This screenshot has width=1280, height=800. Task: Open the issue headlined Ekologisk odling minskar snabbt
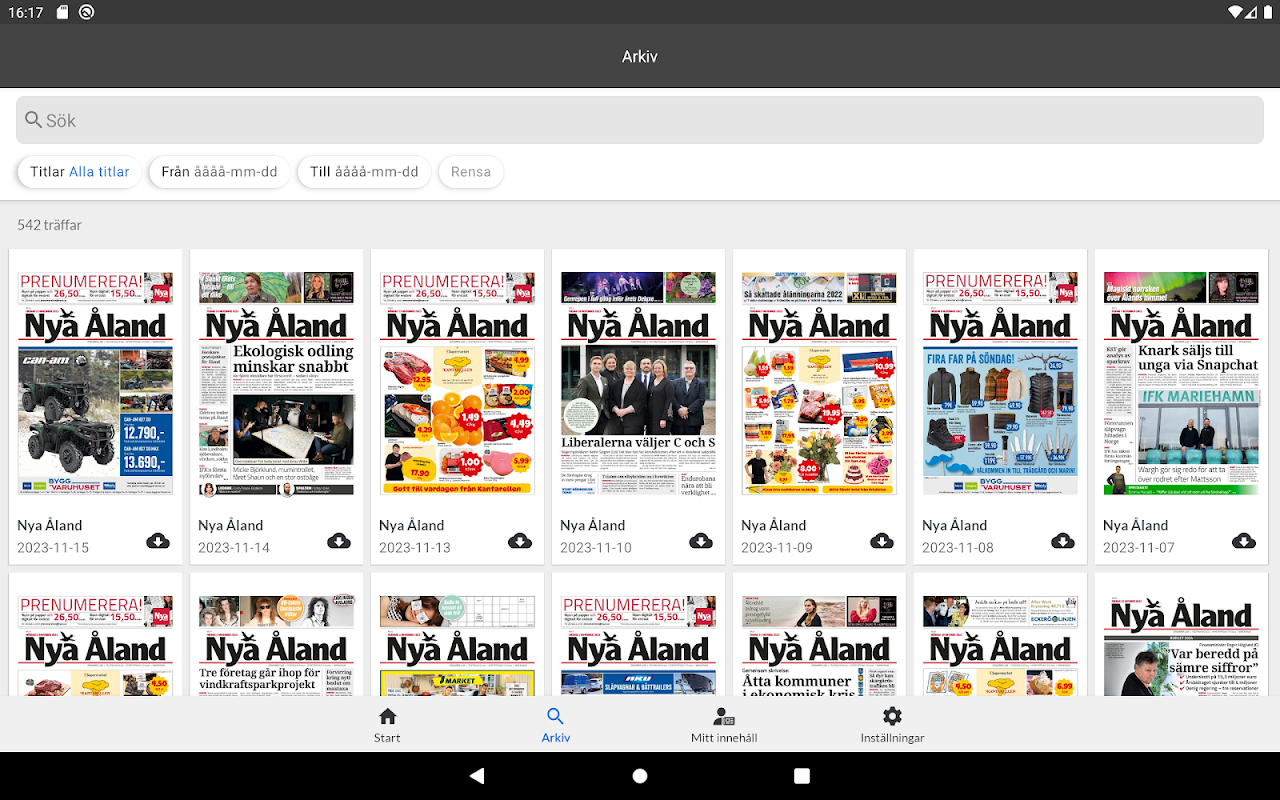point(277,383)
